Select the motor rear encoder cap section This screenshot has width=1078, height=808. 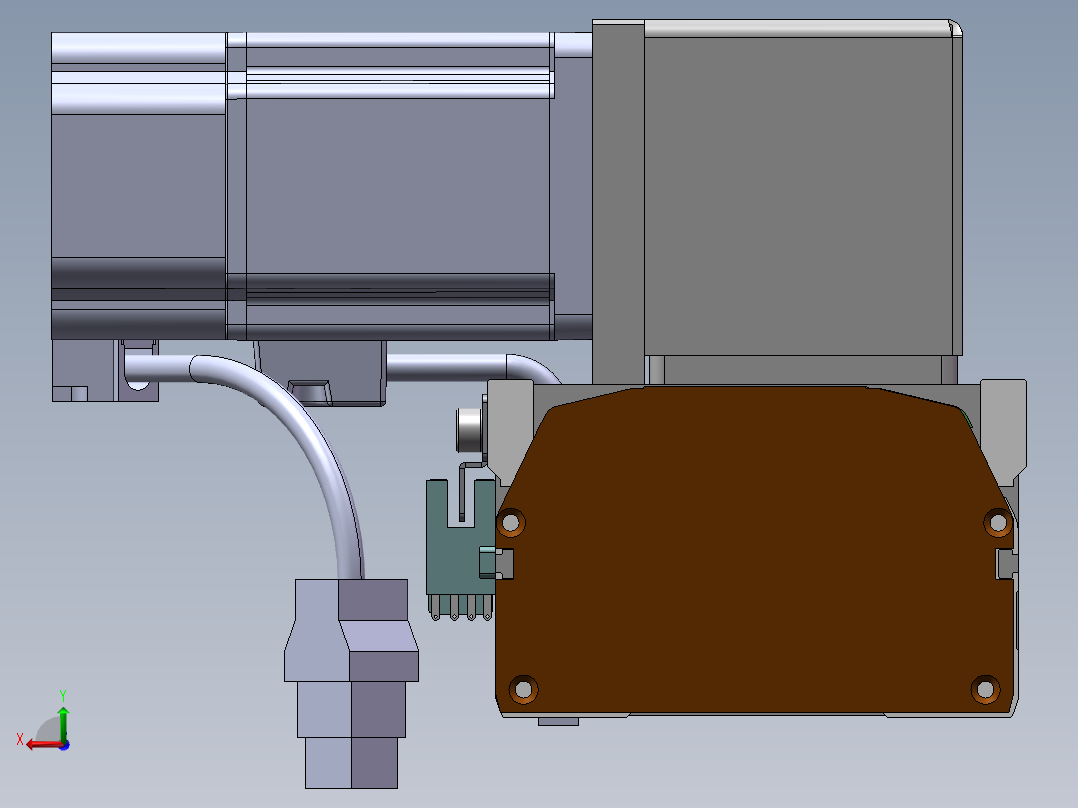[x=139, y=186]
